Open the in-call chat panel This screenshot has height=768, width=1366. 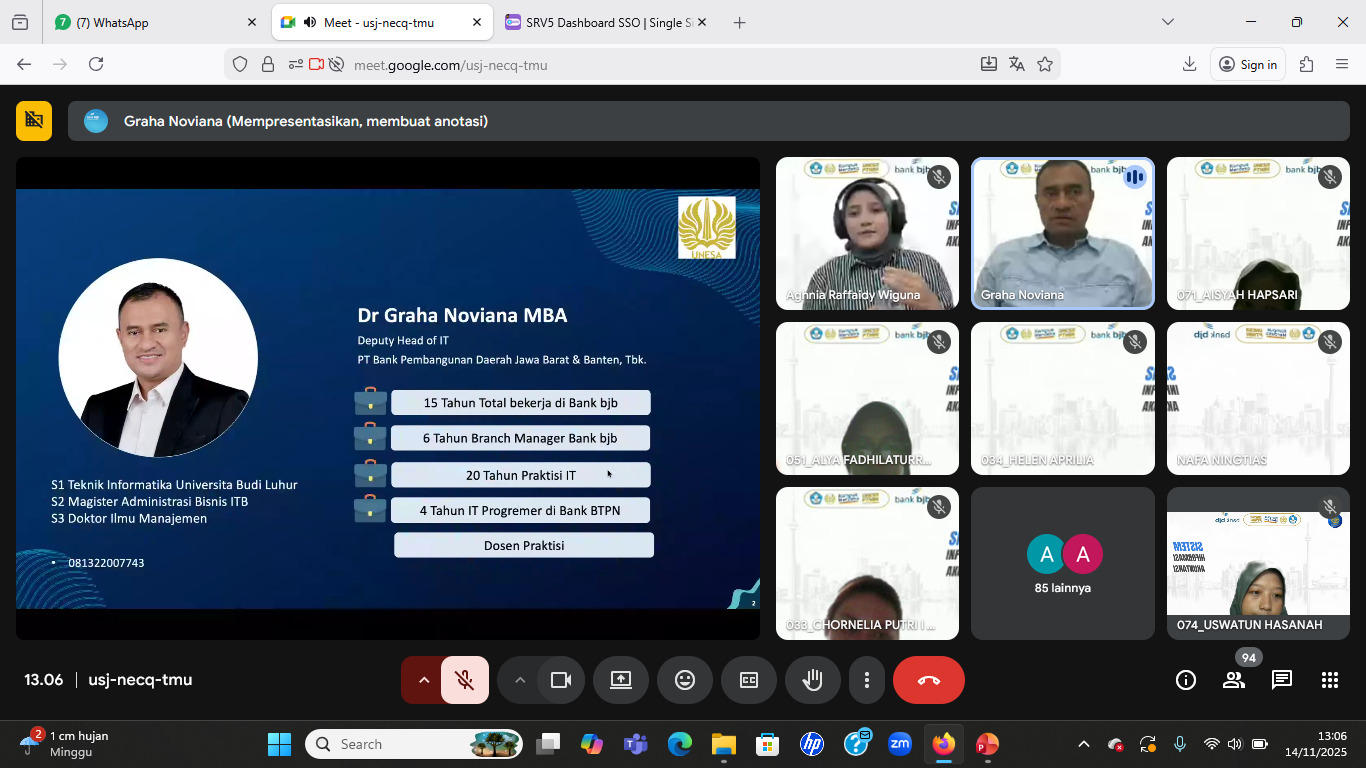1281,680
